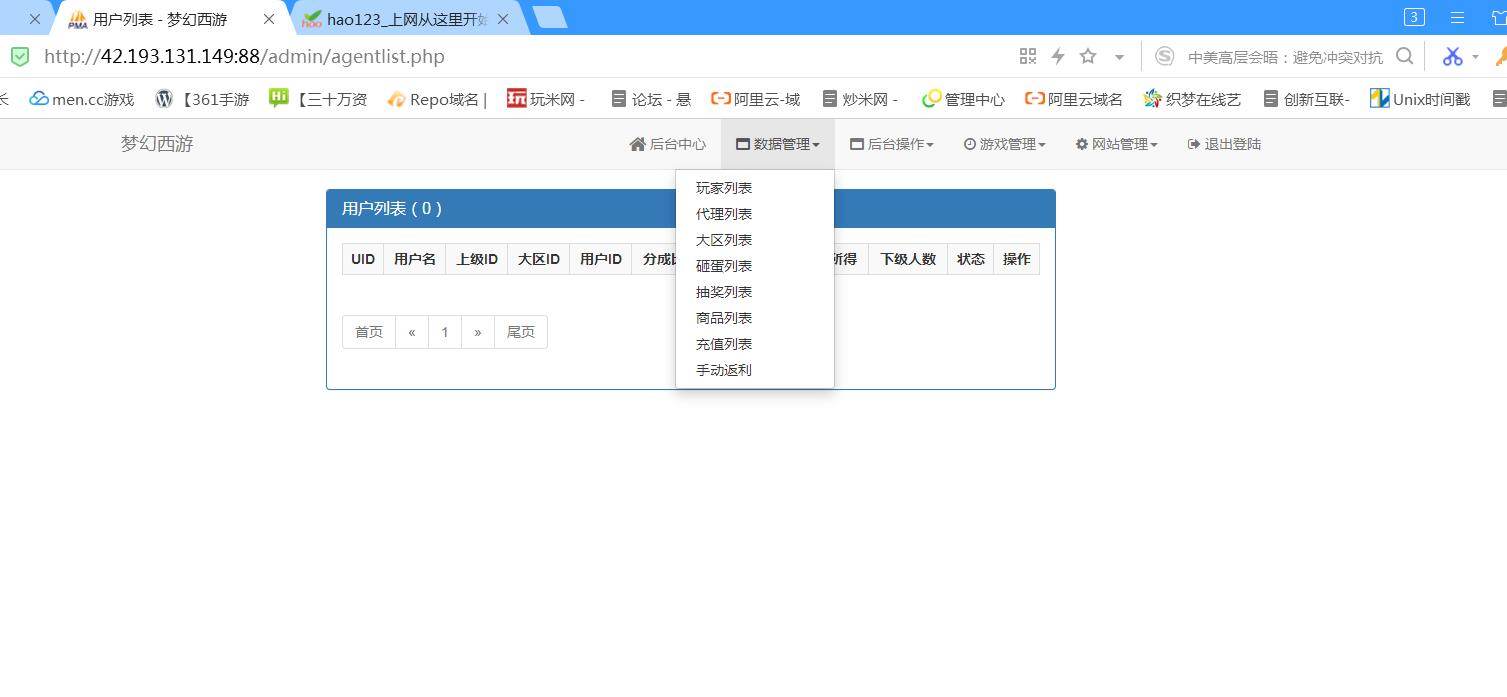Close the 用户列表 - 梦幻西游 tab
Viewport: 1507px width, 697px height.
268,19
